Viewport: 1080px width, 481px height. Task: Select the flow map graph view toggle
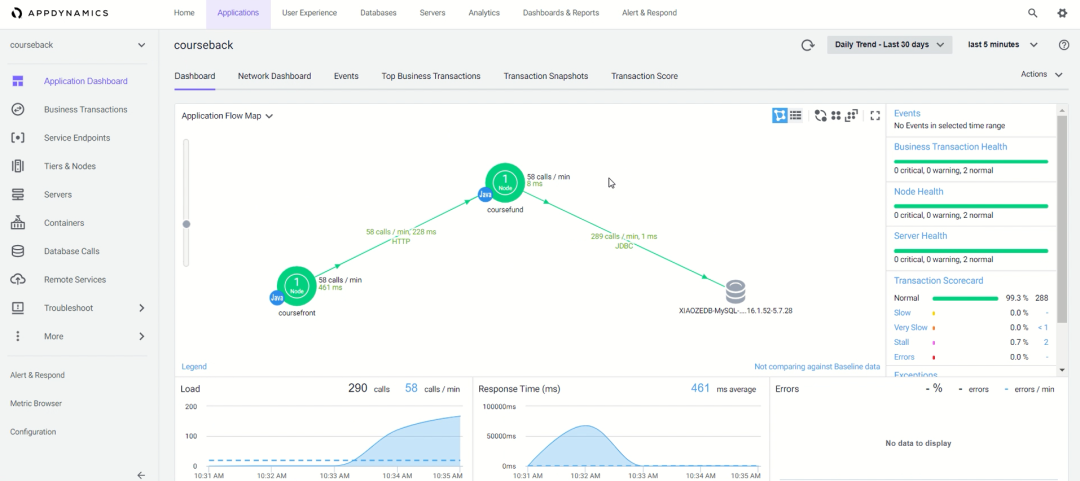click(780, 116)
